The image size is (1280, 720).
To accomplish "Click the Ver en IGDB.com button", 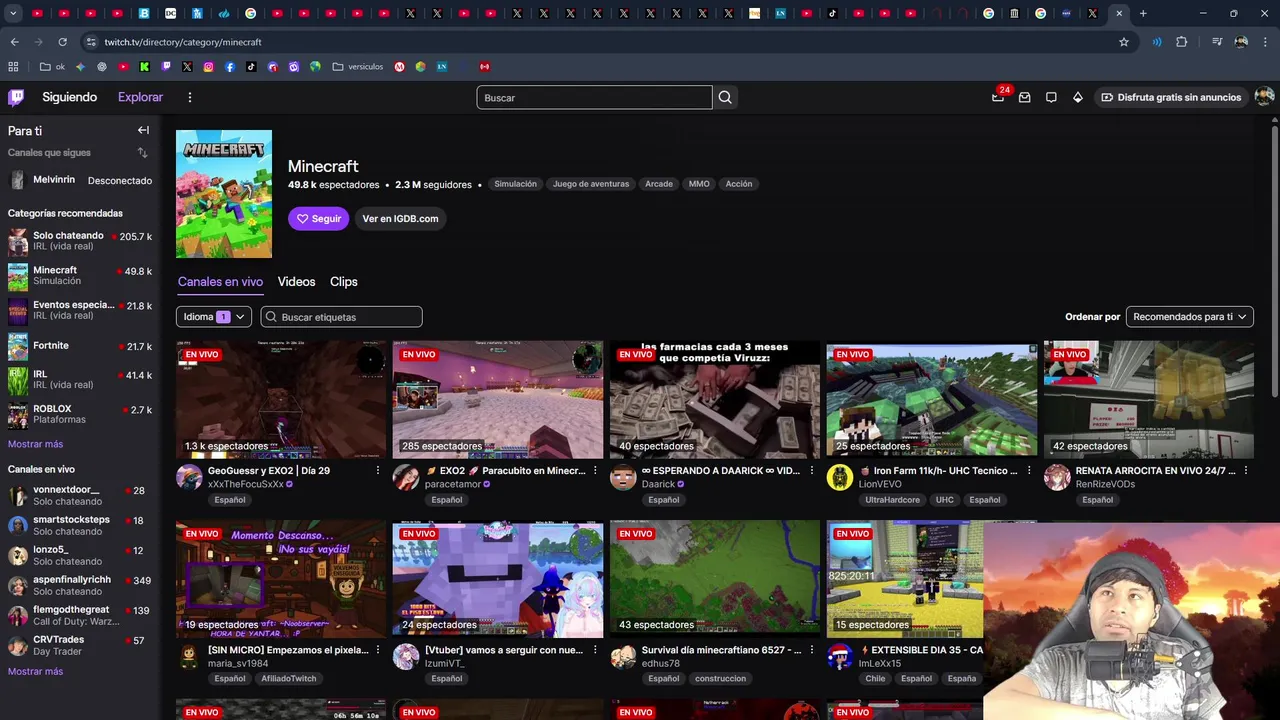I will tap(400, 219).
